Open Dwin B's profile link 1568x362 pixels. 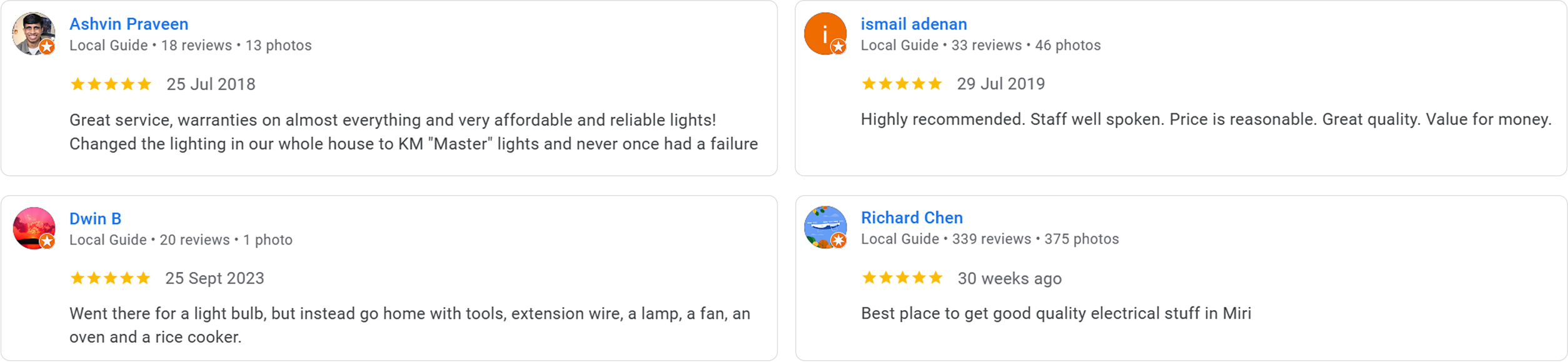[x=96, y=218]
